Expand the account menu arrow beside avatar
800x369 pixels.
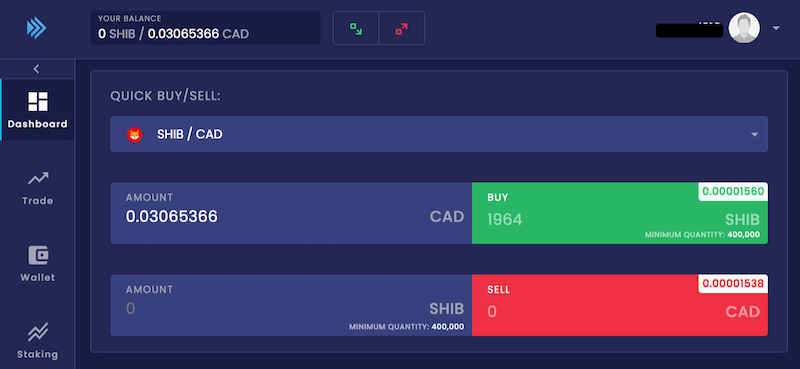point(776,28)
